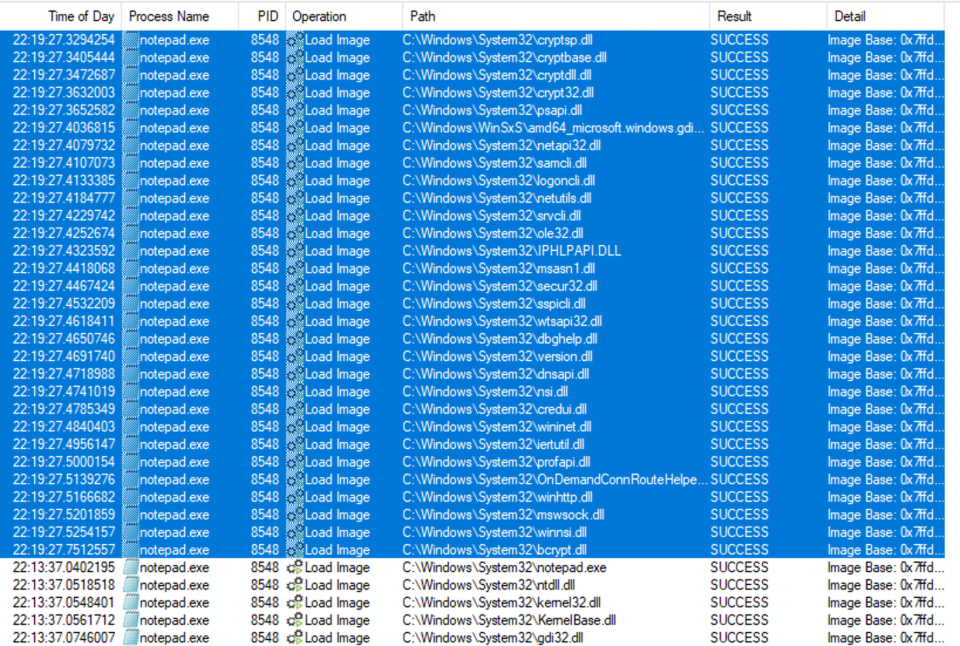
Task: Click the Process Name column header
Action: tap(169, 16)
